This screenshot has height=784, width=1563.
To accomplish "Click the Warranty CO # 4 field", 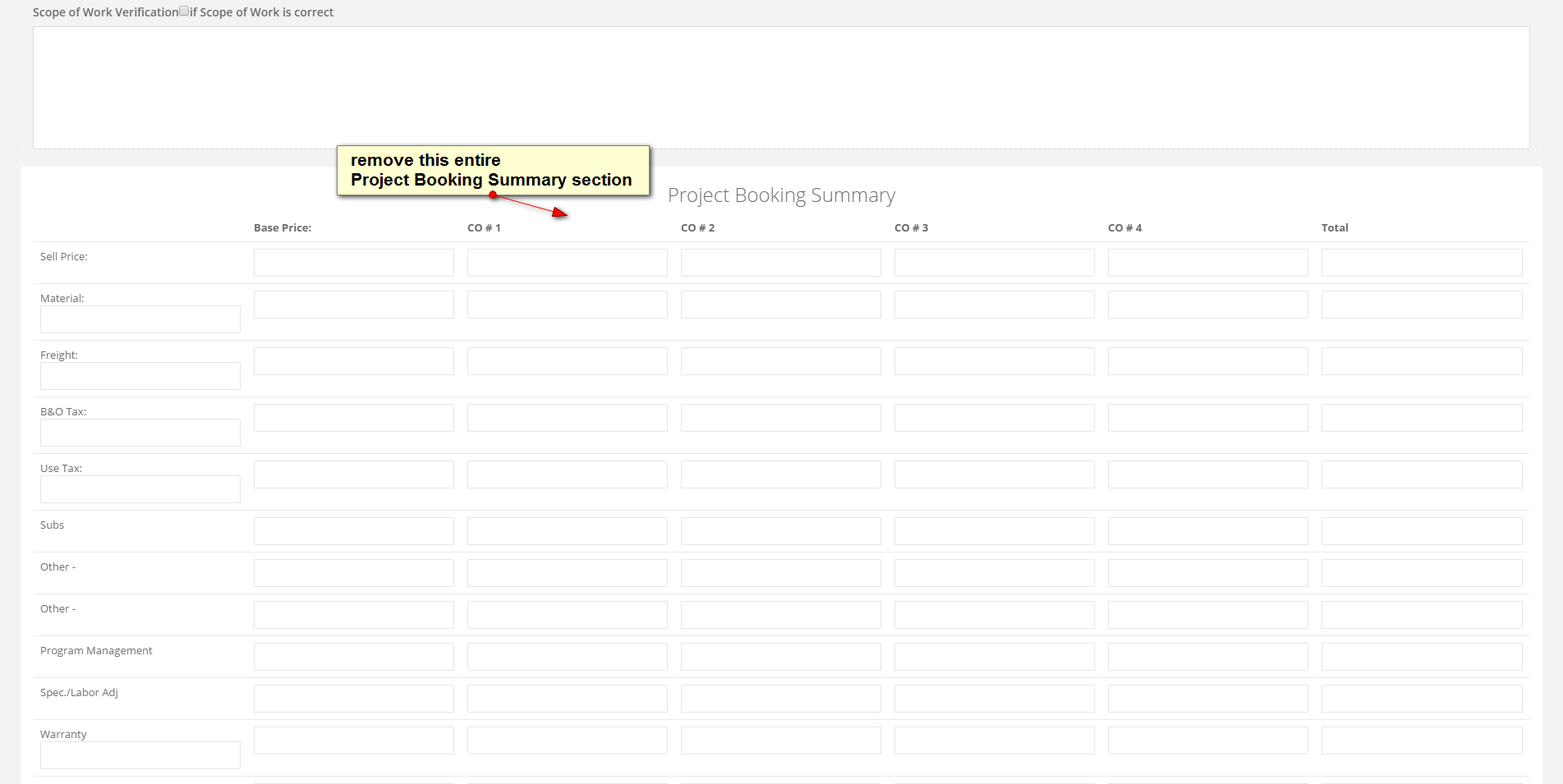I will point(1208,740).
